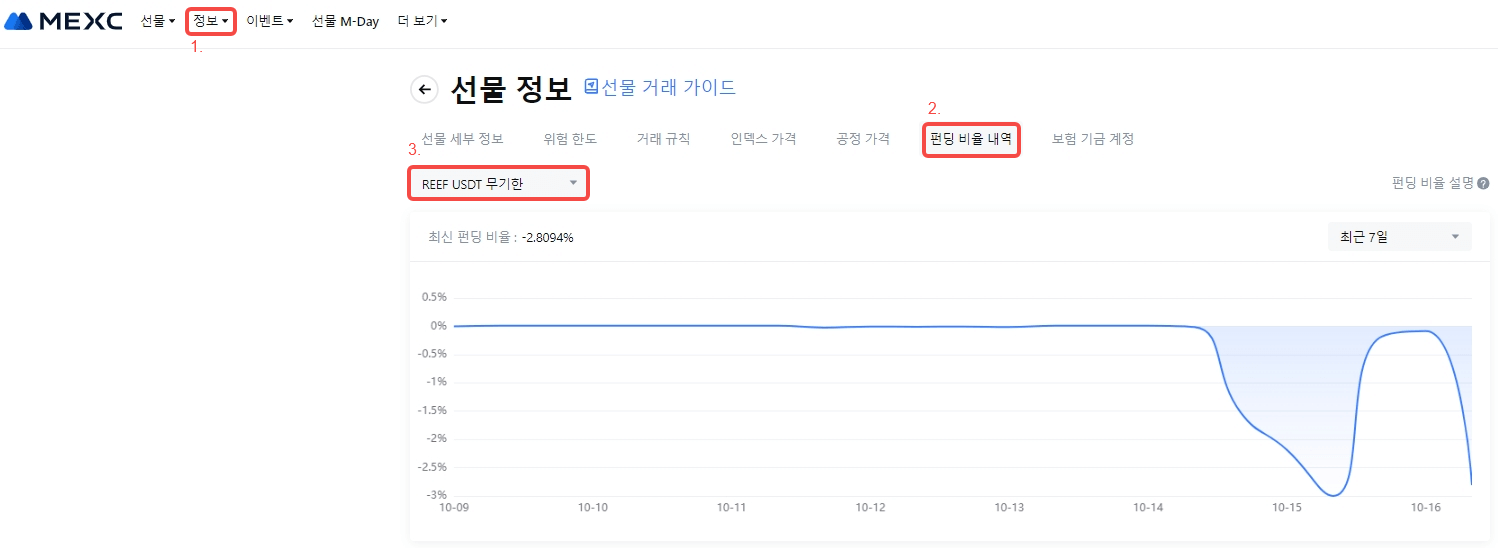Click 선물 M-Day in top navigation

coord(345,21)
